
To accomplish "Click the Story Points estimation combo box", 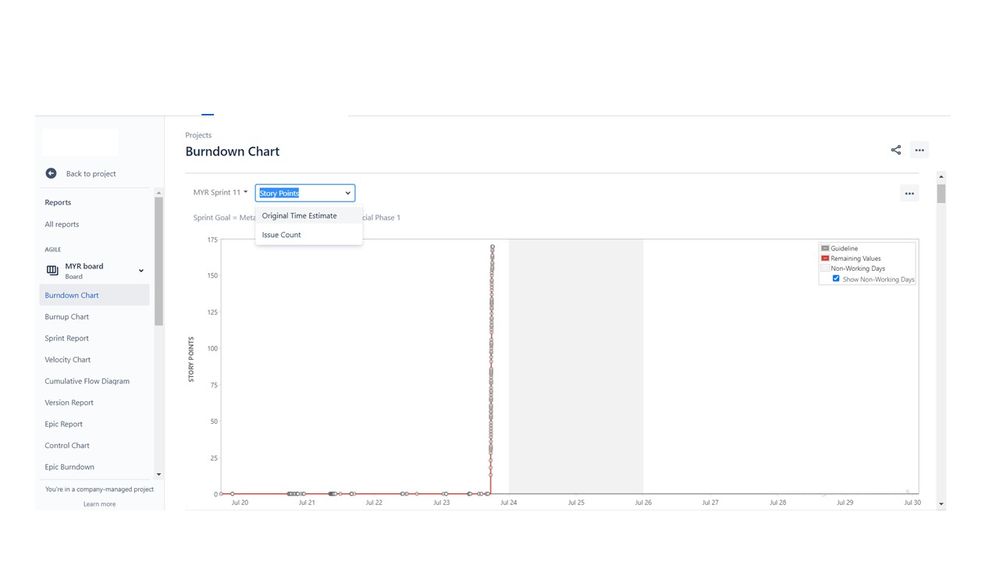I will (x=305, y=193).
